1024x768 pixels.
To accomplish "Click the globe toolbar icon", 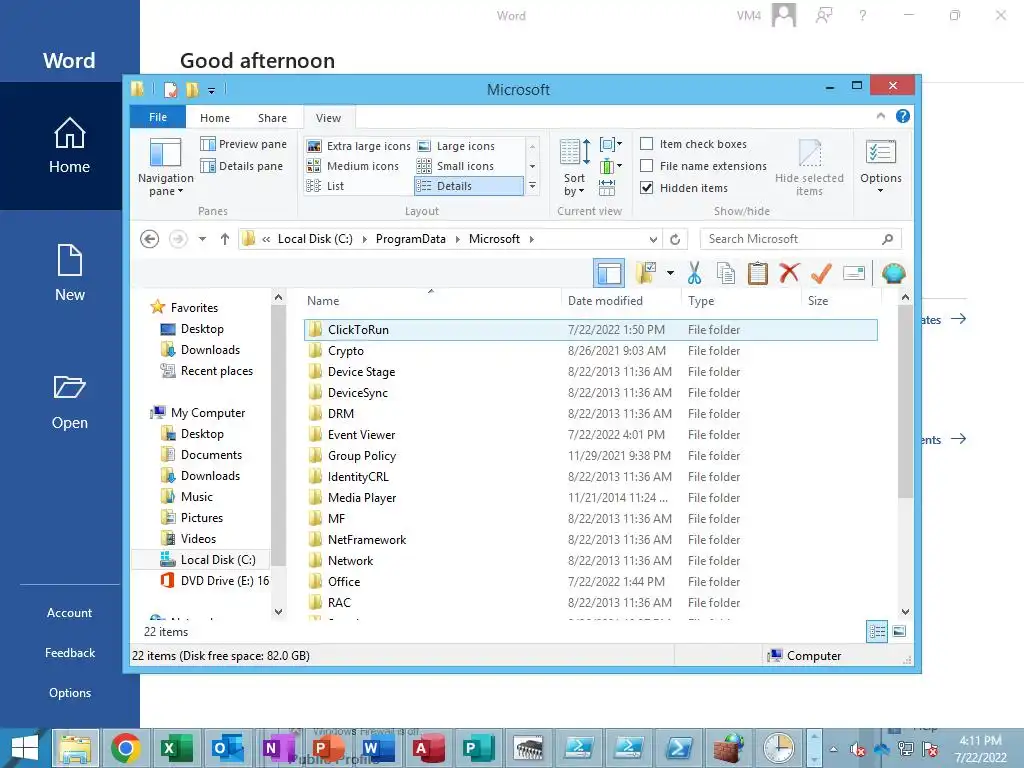I will coord(893,273).
